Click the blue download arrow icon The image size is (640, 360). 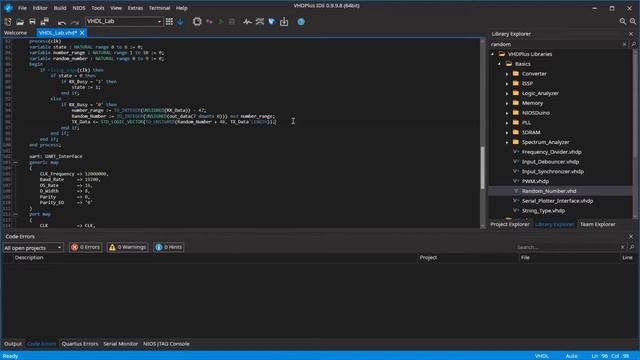pyautogui.click(x=180, y=22)
